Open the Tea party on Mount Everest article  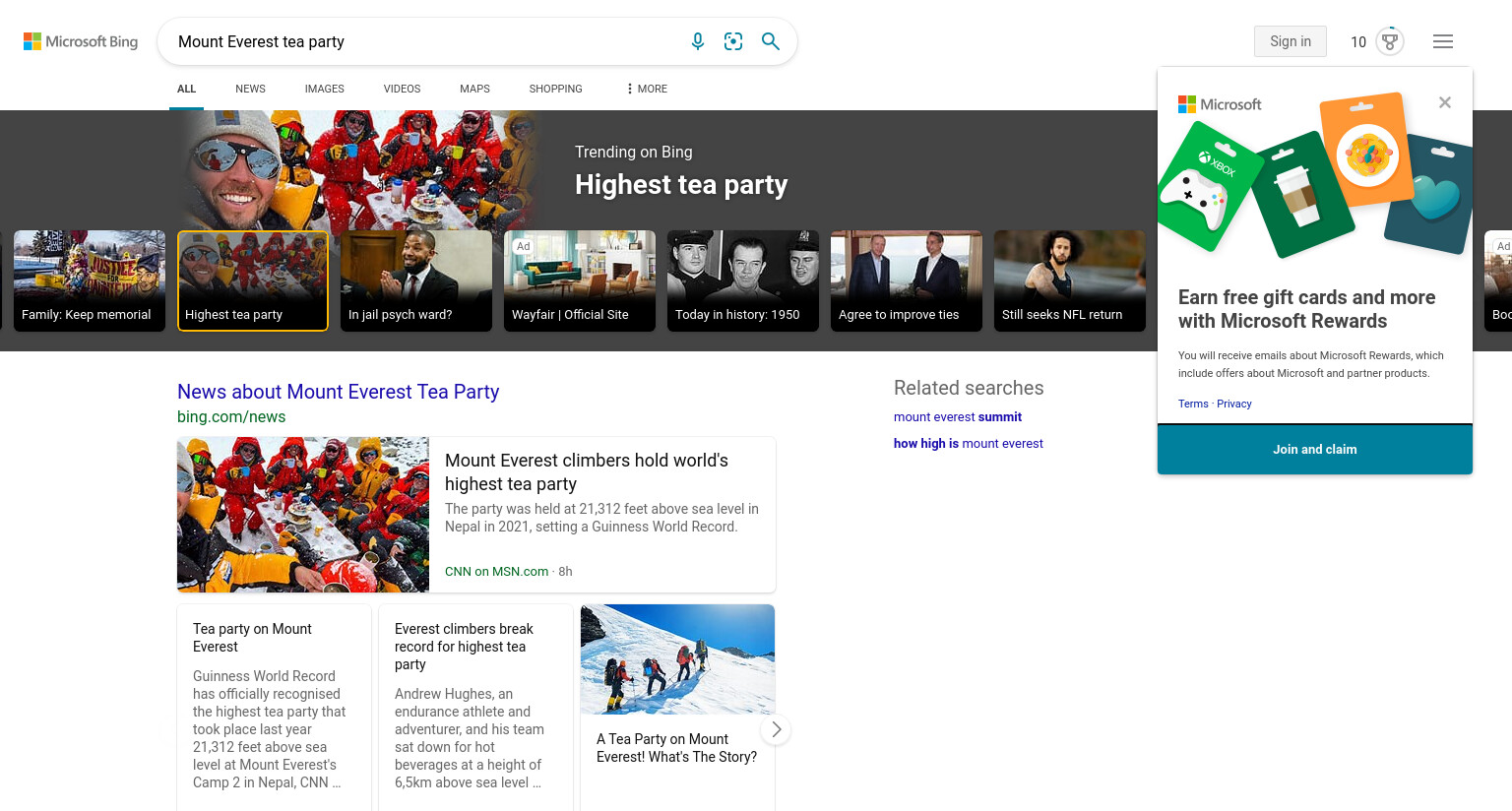[x=274, y=708]
